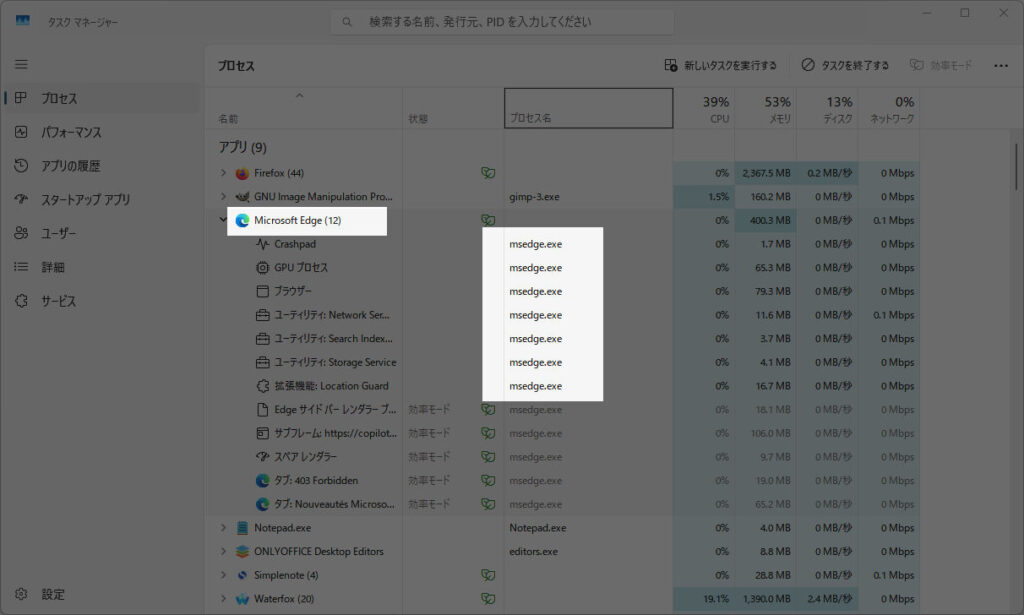
Task: Open the three-dot more options menu
Action: click(x=1000, y=65)
